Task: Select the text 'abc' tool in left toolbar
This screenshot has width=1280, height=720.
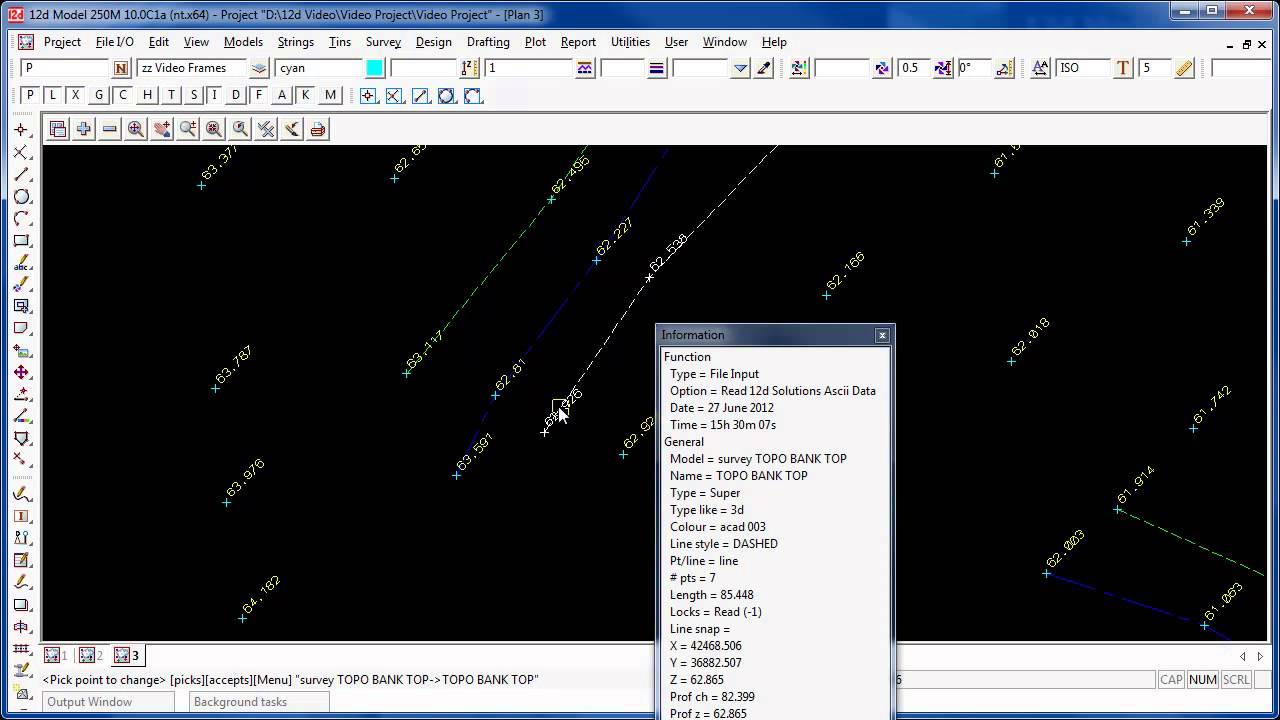Action: pos(21,263)
